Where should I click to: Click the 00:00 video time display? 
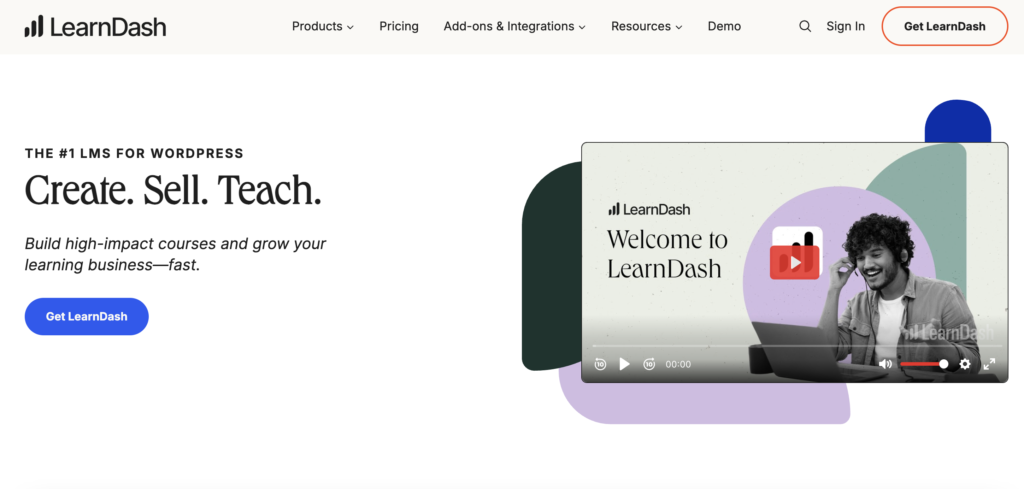(678, 364)
